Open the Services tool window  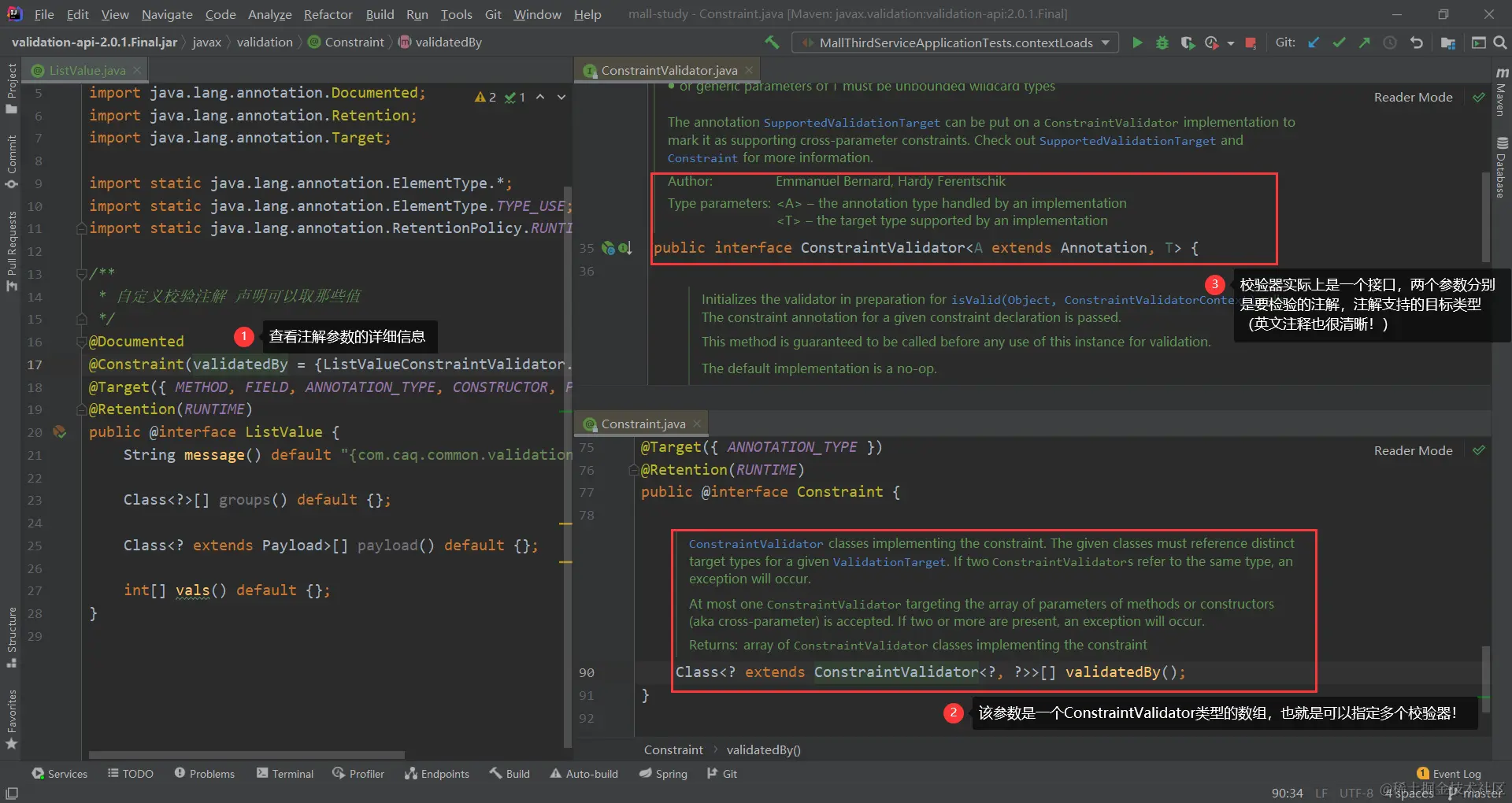[60, 774]
